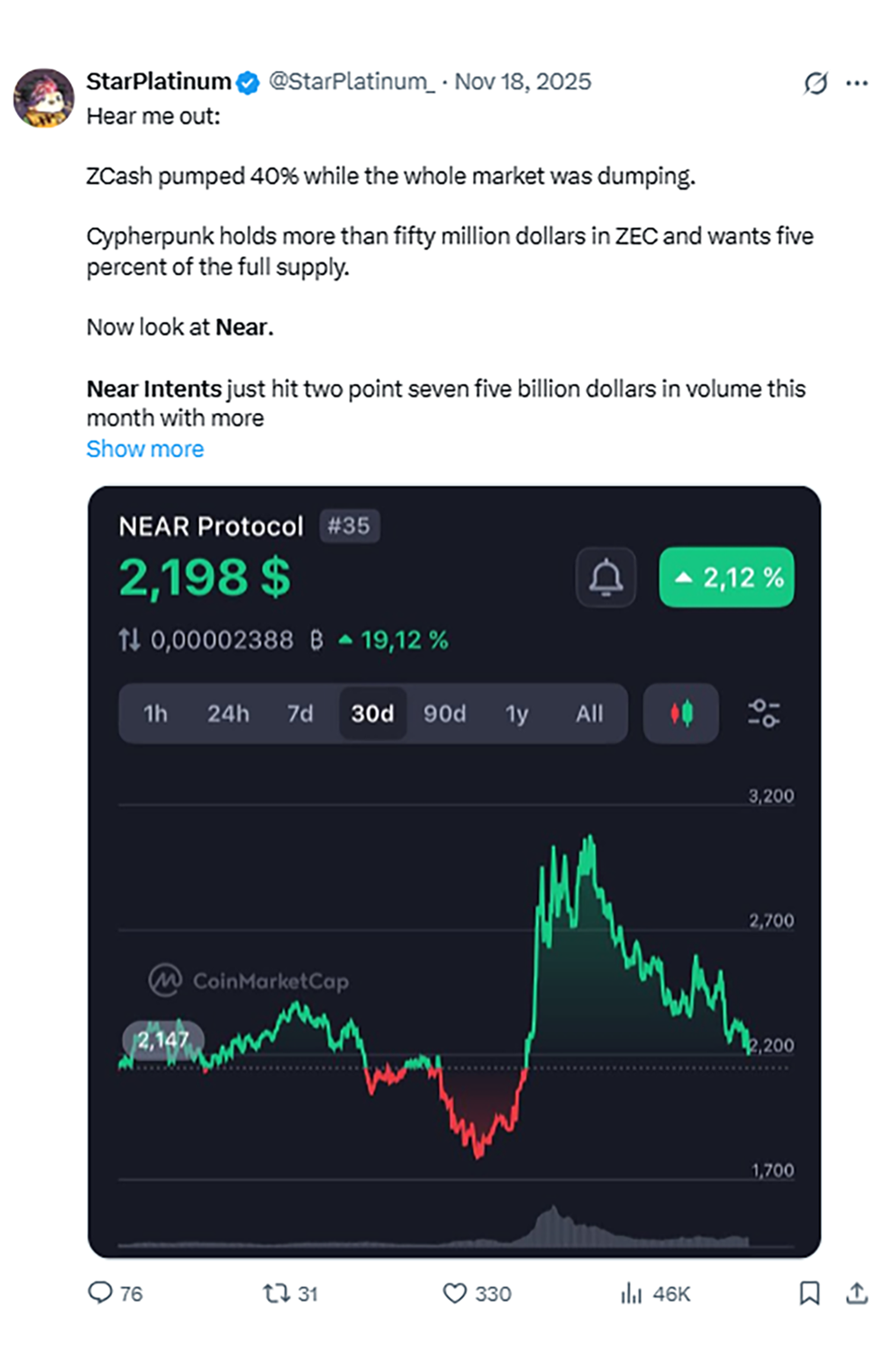This screenshot has height=1372, width=885.
Task: Like the tweet with heart icon
Action: point(476,1294)
